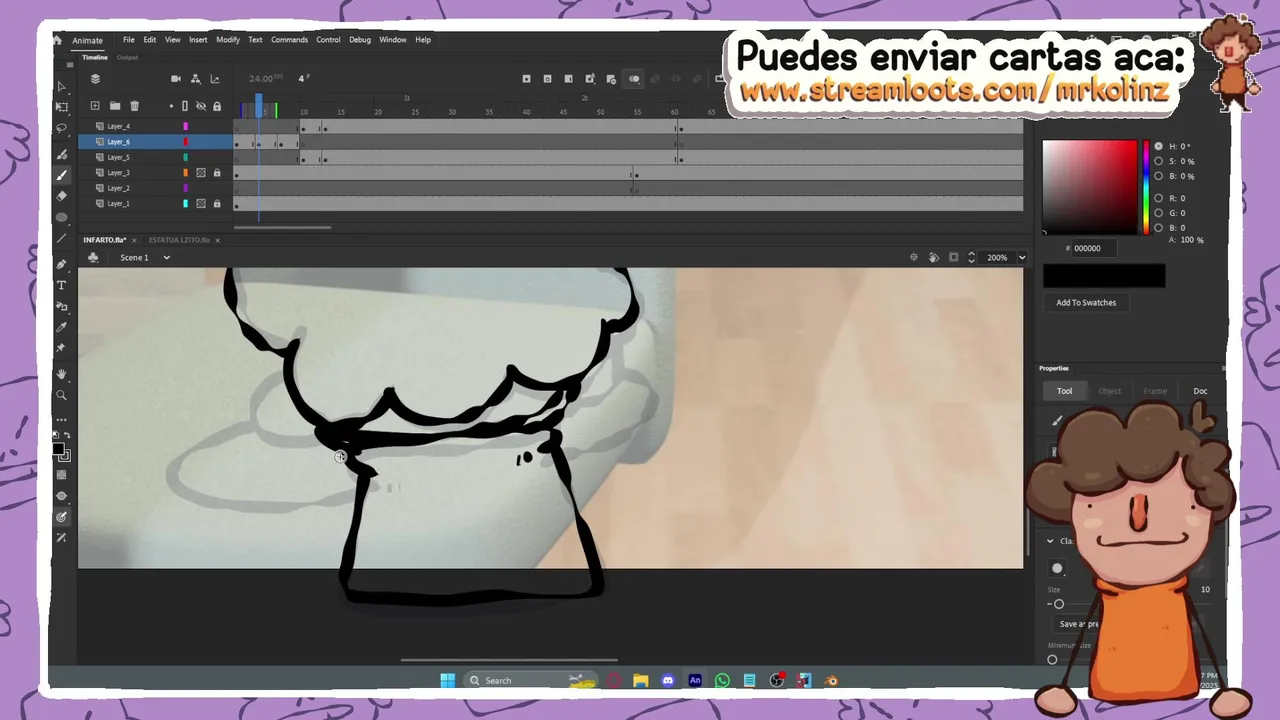Open the Edit menu
Screen dimensions: 1280x720
(x=150, y=40)
